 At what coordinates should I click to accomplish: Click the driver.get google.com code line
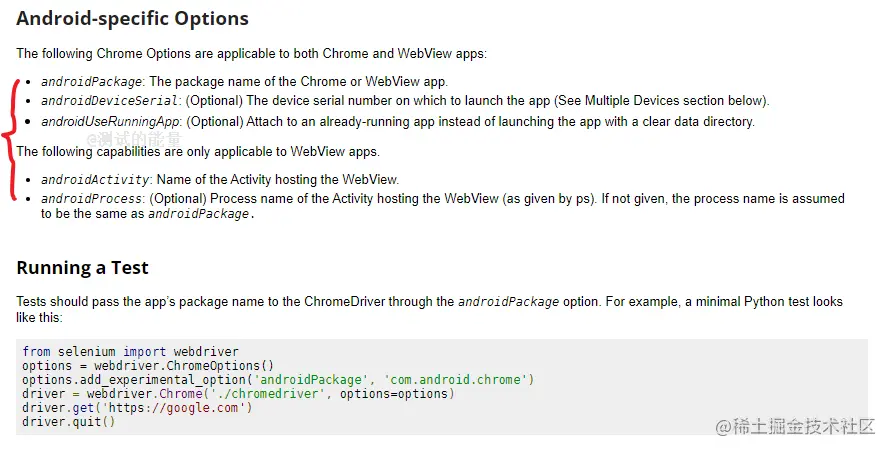[138, 408]
